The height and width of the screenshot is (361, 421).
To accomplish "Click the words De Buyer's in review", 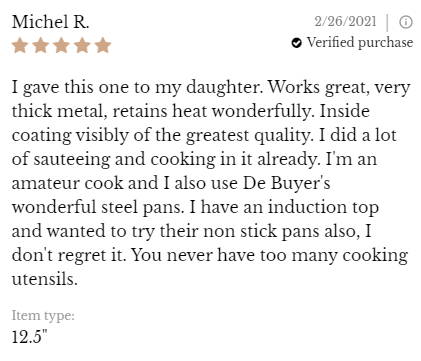I will click(x=287, y=183).
